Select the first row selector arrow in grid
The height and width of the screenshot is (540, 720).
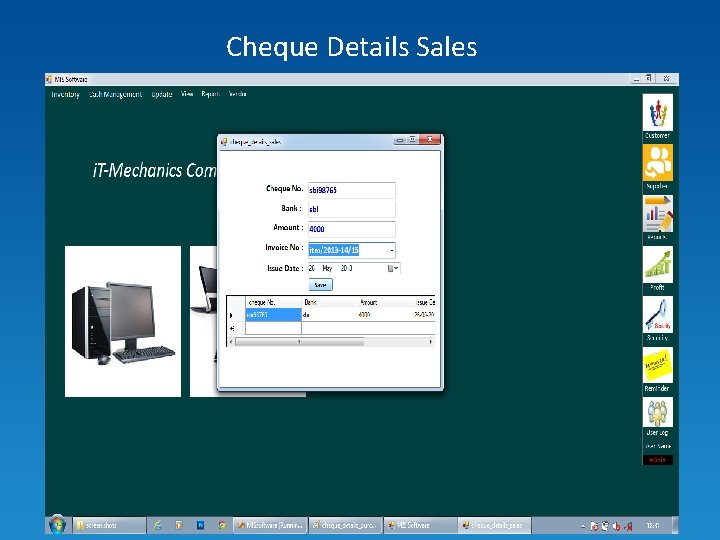click(236, 315)
